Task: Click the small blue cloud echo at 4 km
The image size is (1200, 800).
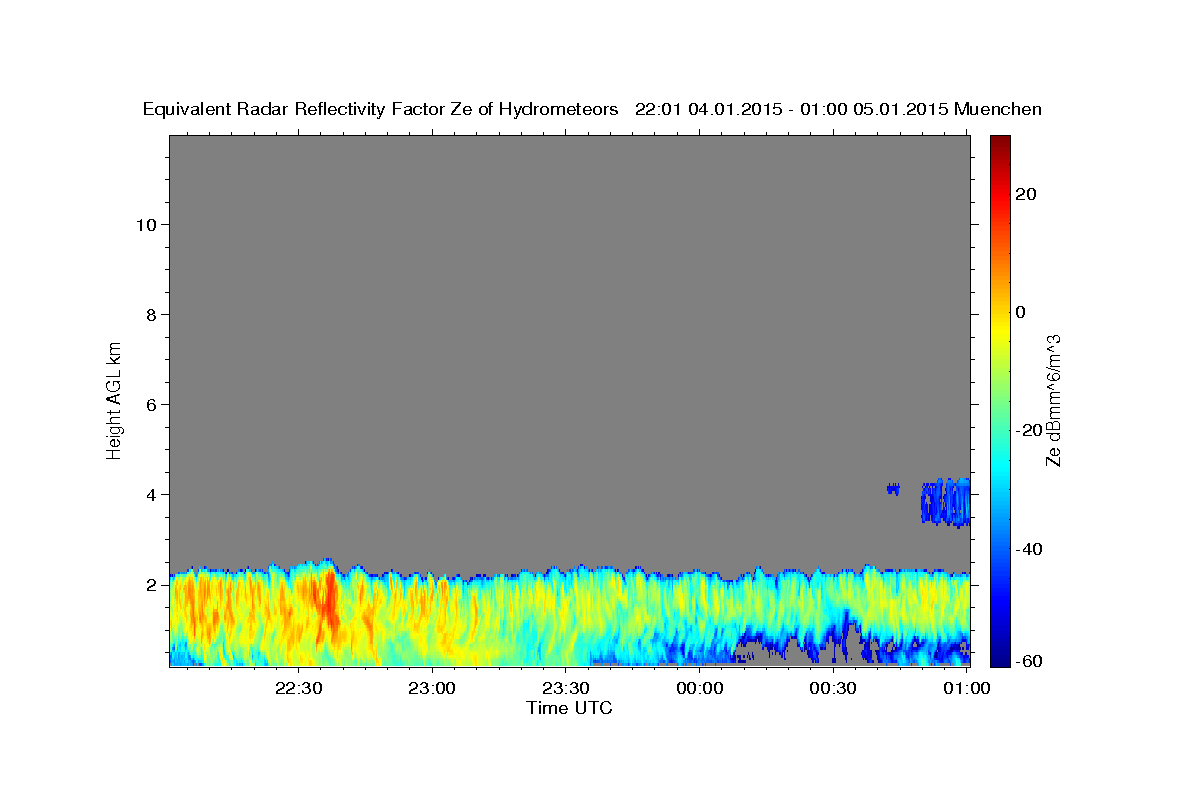Action: click(893, 488)
